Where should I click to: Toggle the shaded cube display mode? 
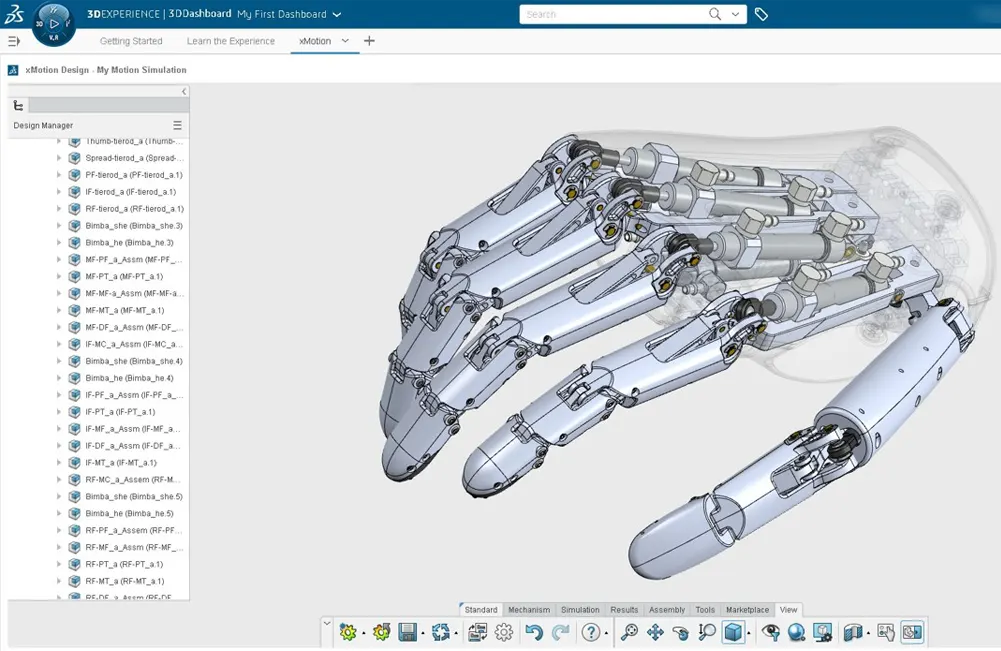click(x=733, y=632)
